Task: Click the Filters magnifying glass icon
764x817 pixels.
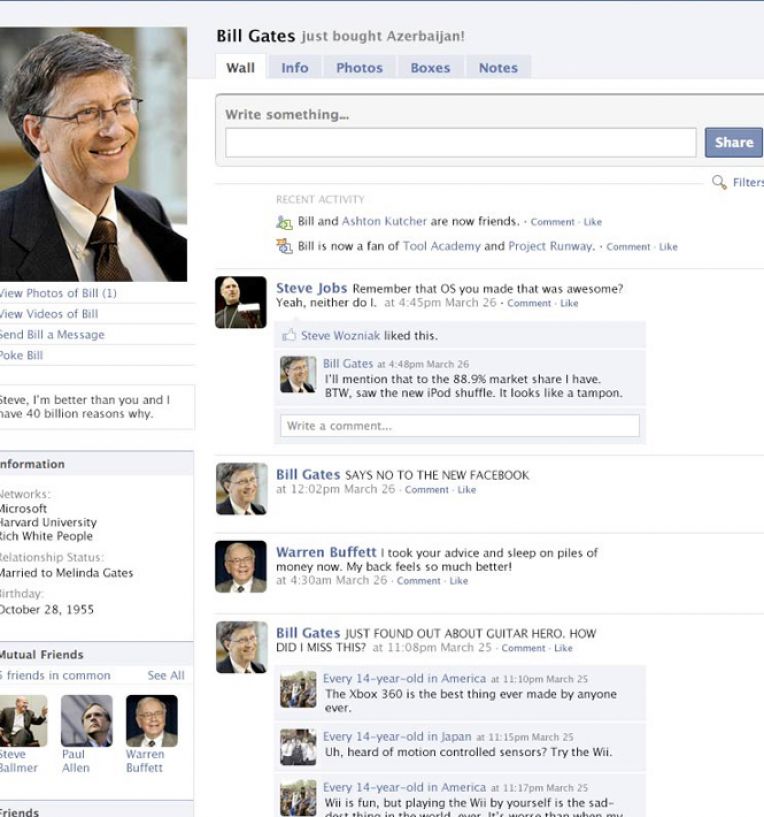Action: [719, 182]
